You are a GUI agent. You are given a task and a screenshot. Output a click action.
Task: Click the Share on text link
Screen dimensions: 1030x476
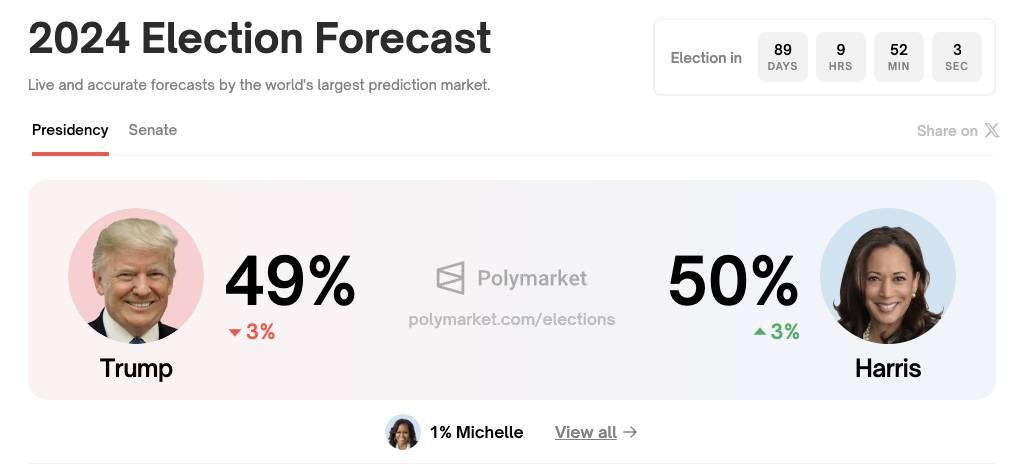click(947, 131)
